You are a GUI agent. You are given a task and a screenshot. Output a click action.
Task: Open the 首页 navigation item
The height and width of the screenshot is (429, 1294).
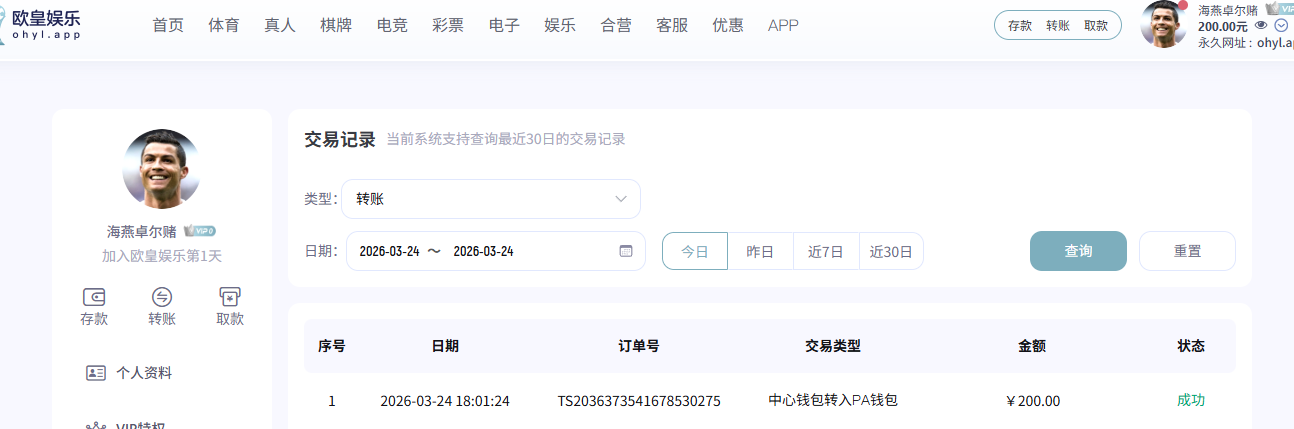click(168, 26)
